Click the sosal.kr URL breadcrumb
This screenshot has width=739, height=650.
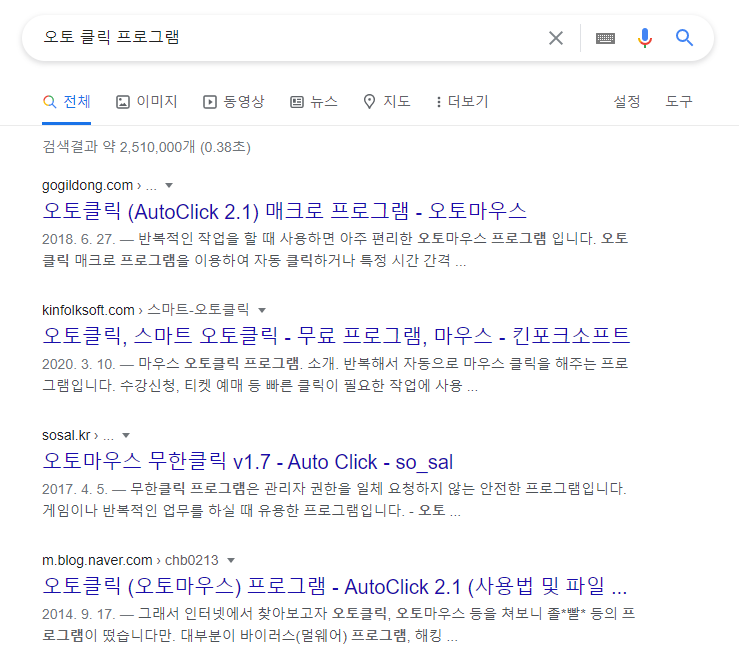point(78,435)
